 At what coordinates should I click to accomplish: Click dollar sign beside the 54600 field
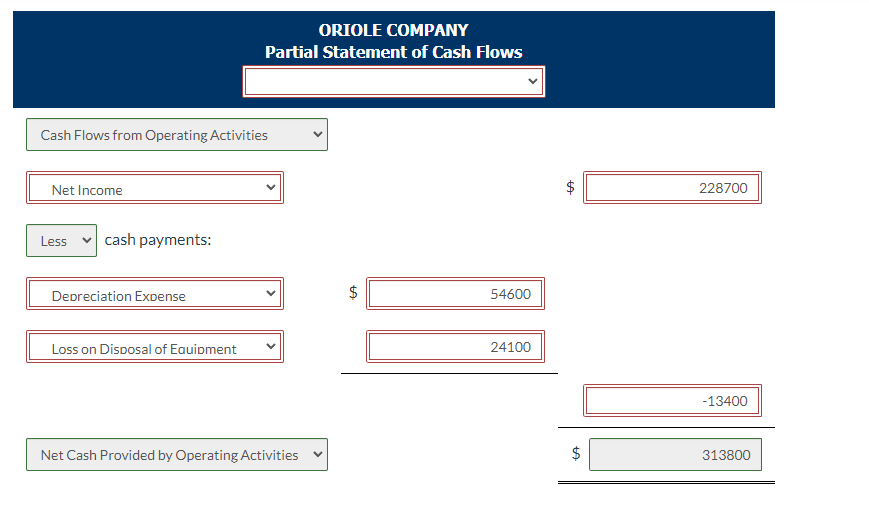pyautogui.click(x=352, y=292)
